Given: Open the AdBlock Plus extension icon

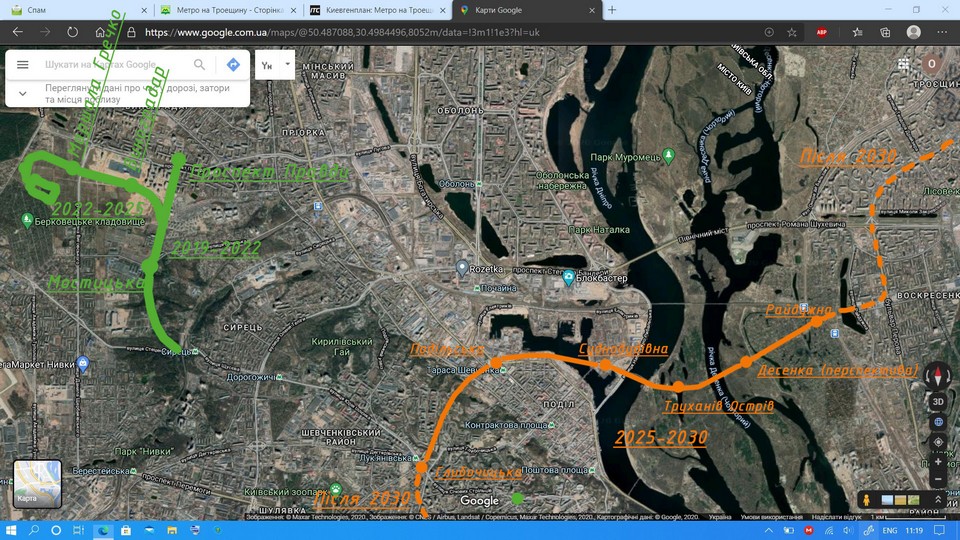Looking at the screenshot, I should (821, 32).
